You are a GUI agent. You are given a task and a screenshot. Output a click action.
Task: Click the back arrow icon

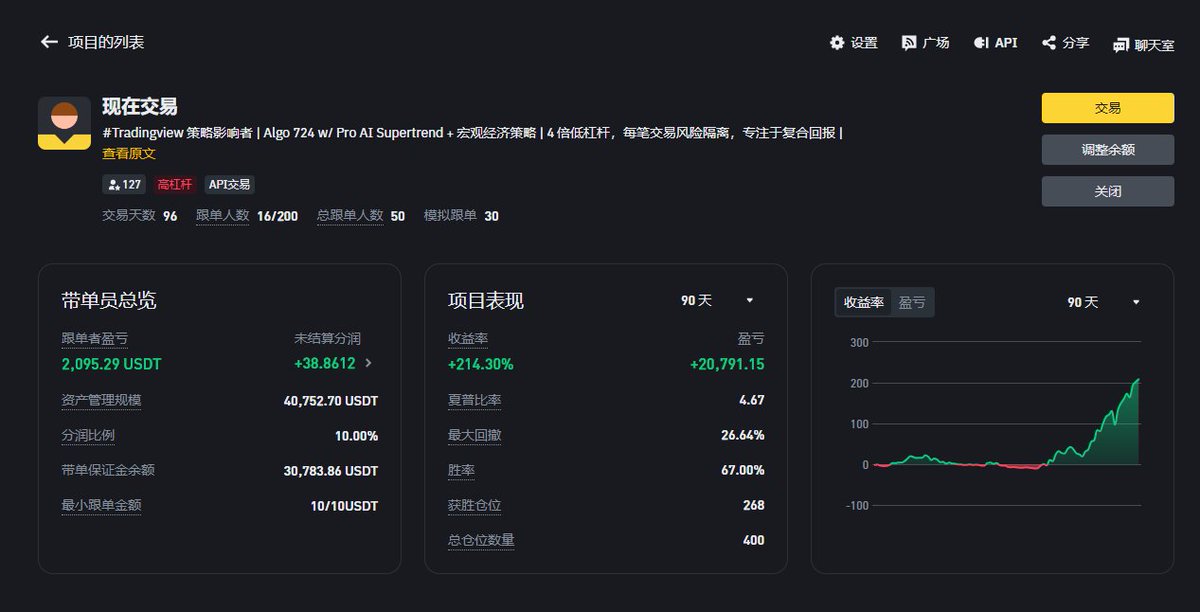(49, 42)
